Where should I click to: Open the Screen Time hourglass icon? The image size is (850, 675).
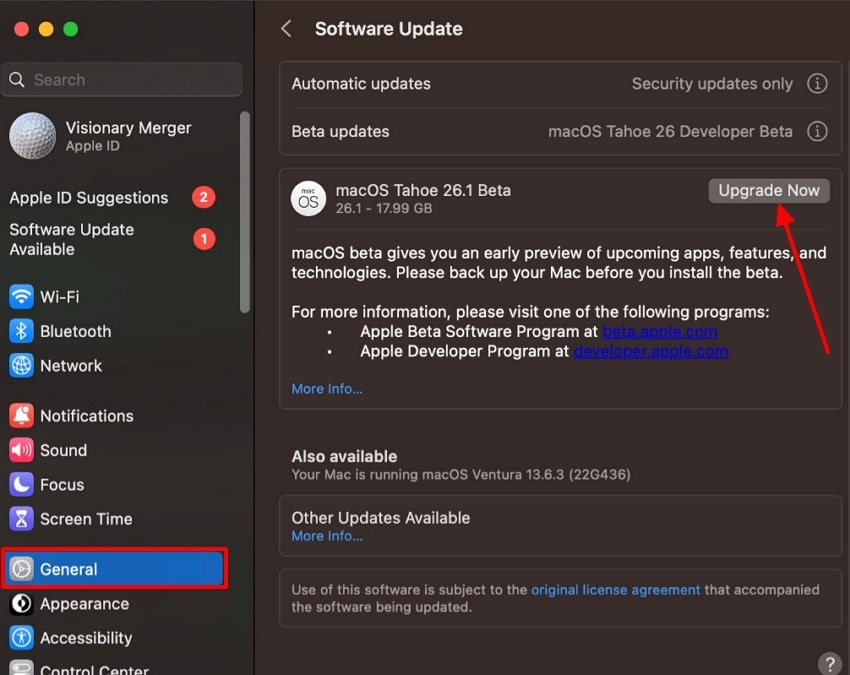(21, 519)
